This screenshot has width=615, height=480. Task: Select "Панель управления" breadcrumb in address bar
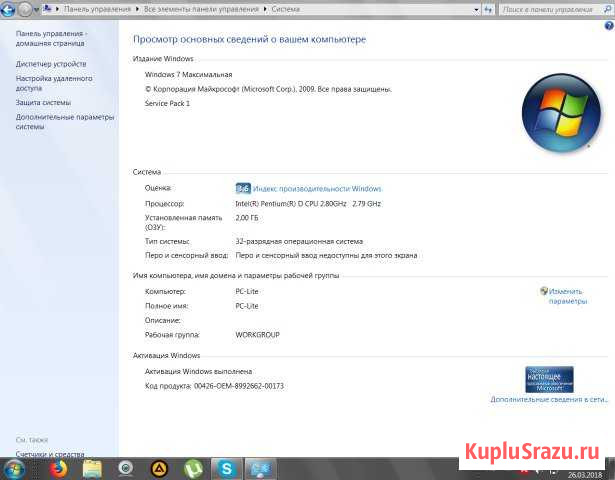pos(97,9)
